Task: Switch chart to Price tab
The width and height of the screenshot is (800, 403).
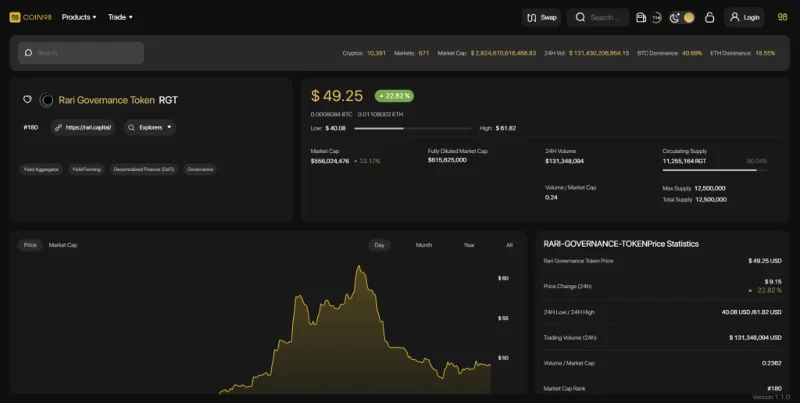Action: (30, 245)
